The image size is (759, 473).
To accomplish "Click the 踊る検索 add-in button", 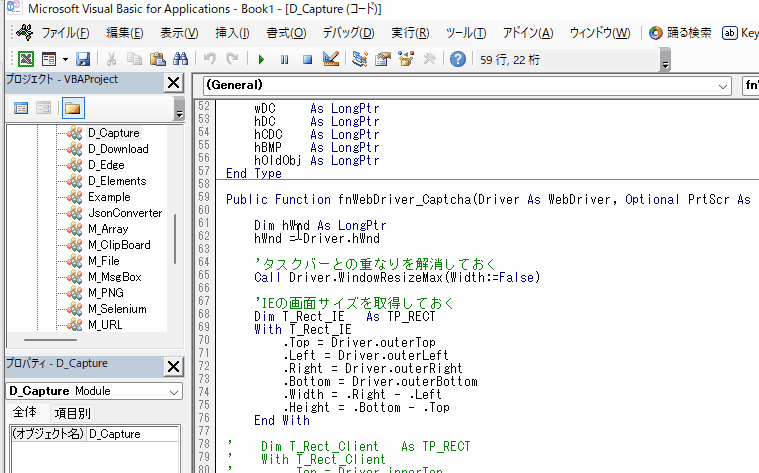I will (681, 33).
